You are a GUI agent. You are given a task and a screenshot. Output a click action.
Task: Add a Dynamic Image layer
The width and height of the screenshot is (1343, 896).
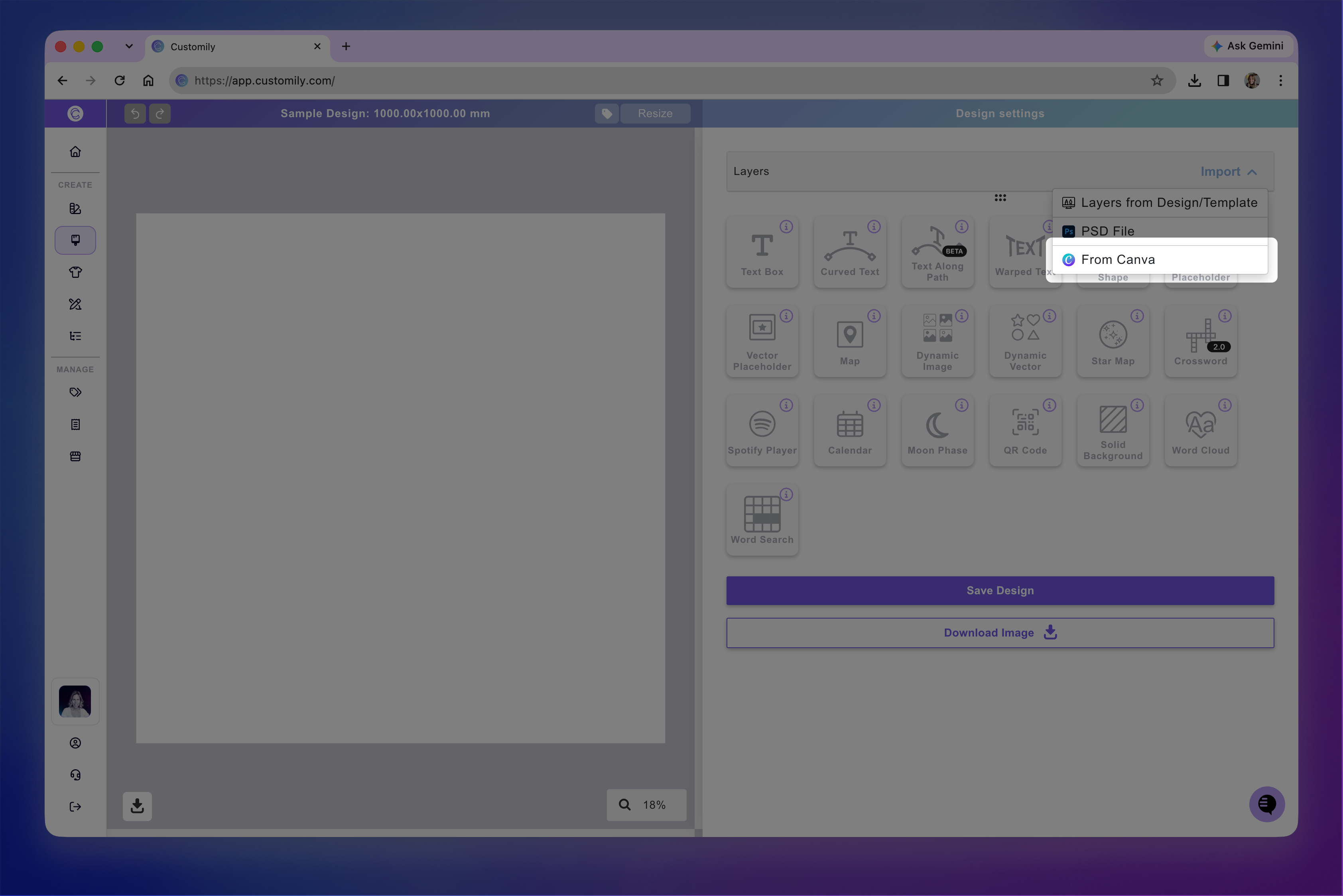click(937, 341)
